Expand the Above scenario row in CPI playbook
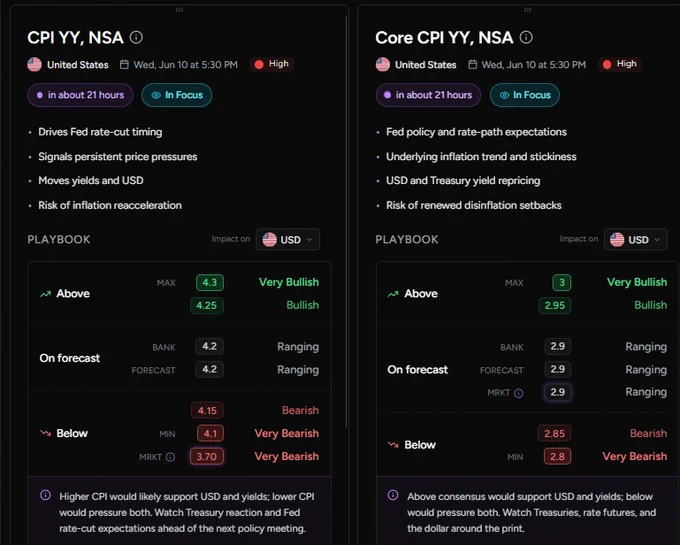This screenshot has height=545, width=680. [179, 294]
